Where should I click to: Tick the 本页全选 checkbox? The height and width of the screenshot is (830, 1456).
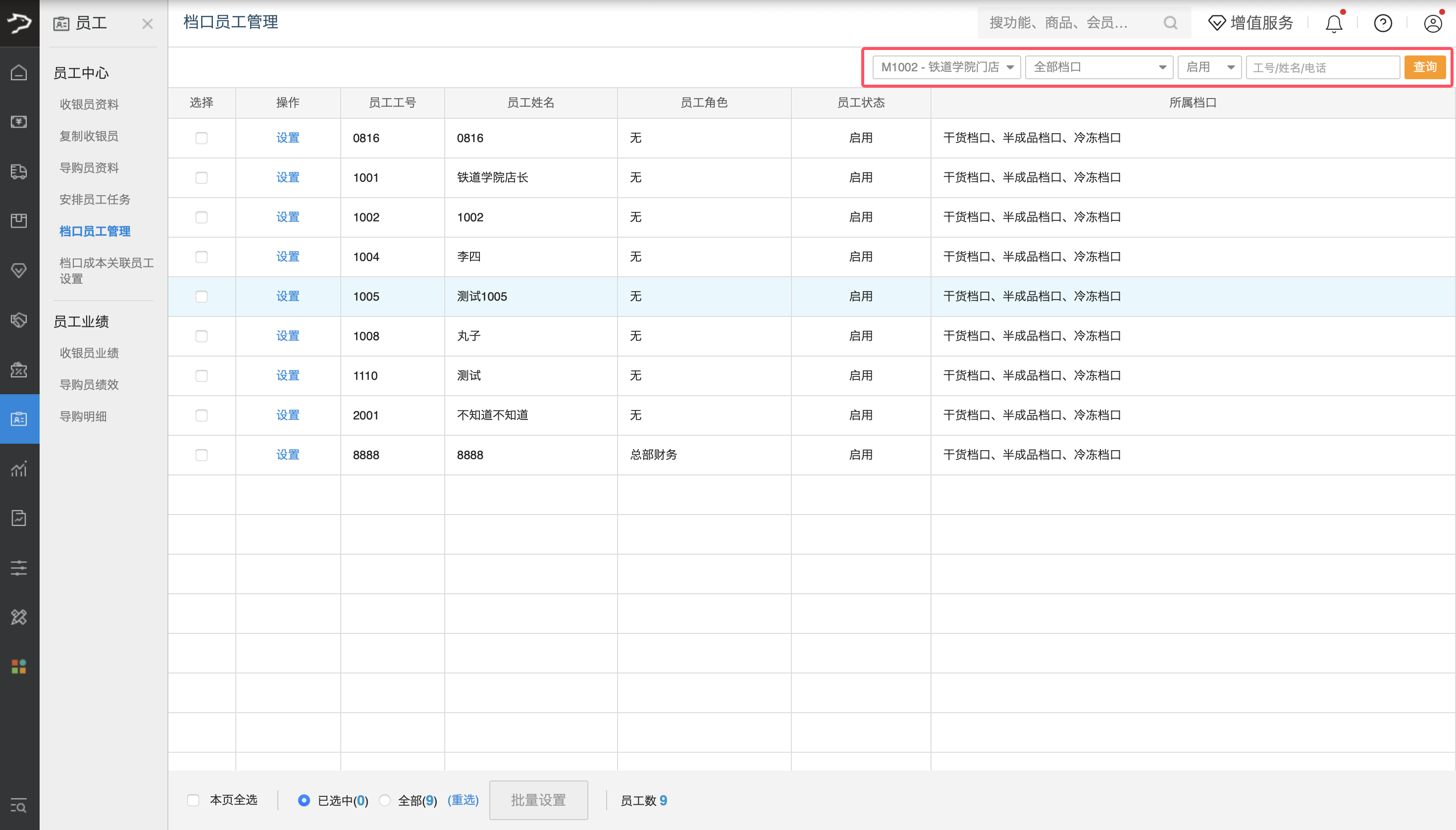(193, 800)
